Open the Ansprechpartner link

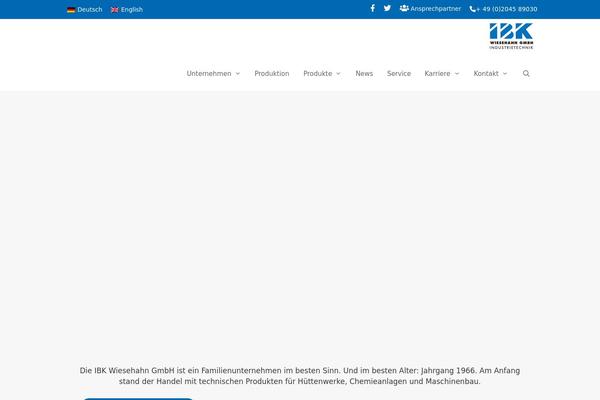435,9
